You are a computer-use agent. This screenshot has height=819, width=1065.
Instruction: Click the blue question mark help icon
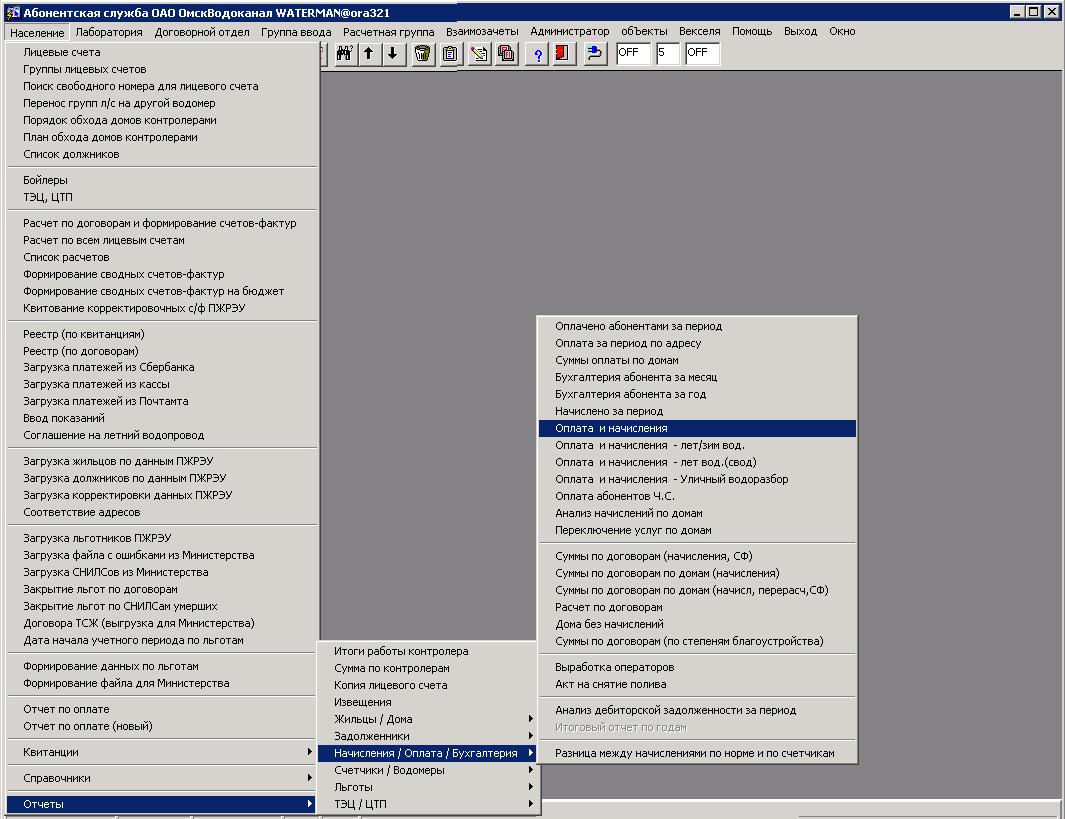pos(538,54)
